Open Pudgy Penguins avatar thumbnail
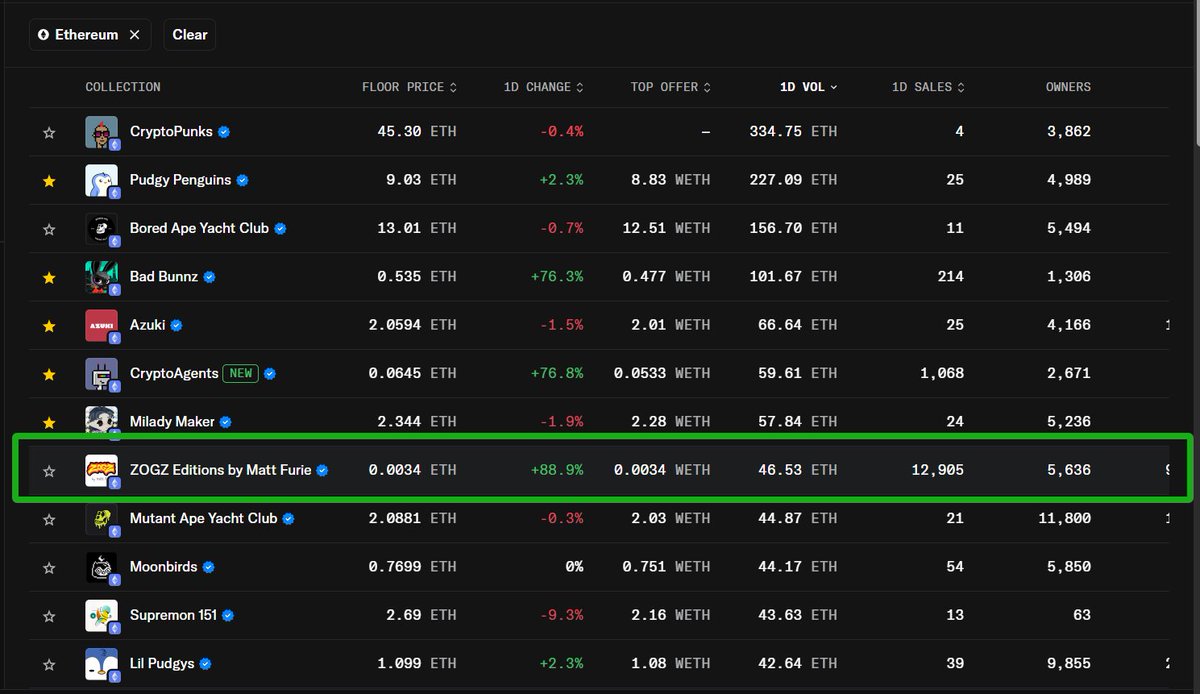1200x694 pixels. pyautogui.click(x=102, y=180)
